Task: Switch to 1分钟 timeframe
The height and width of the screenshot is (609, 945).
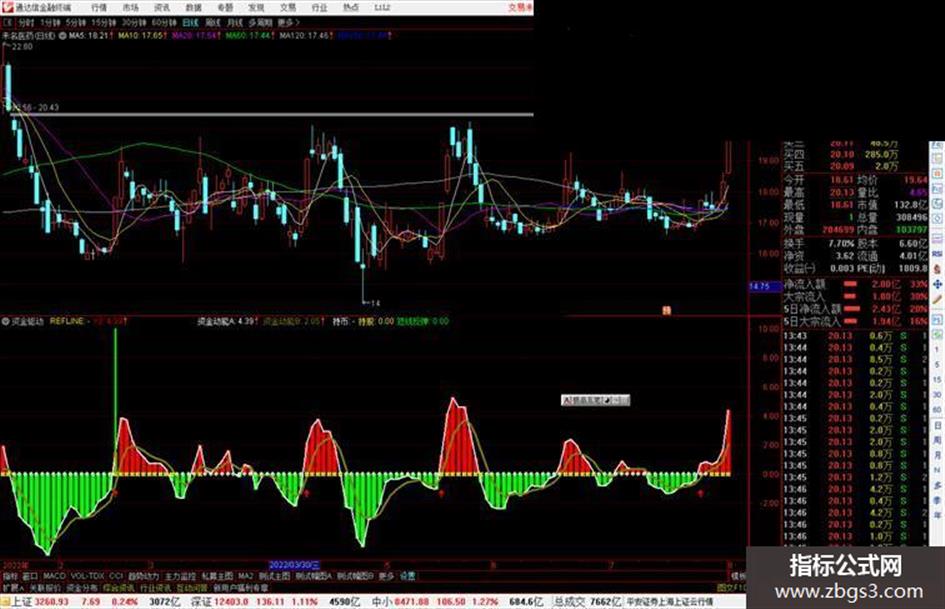Action: coord(50,22)
